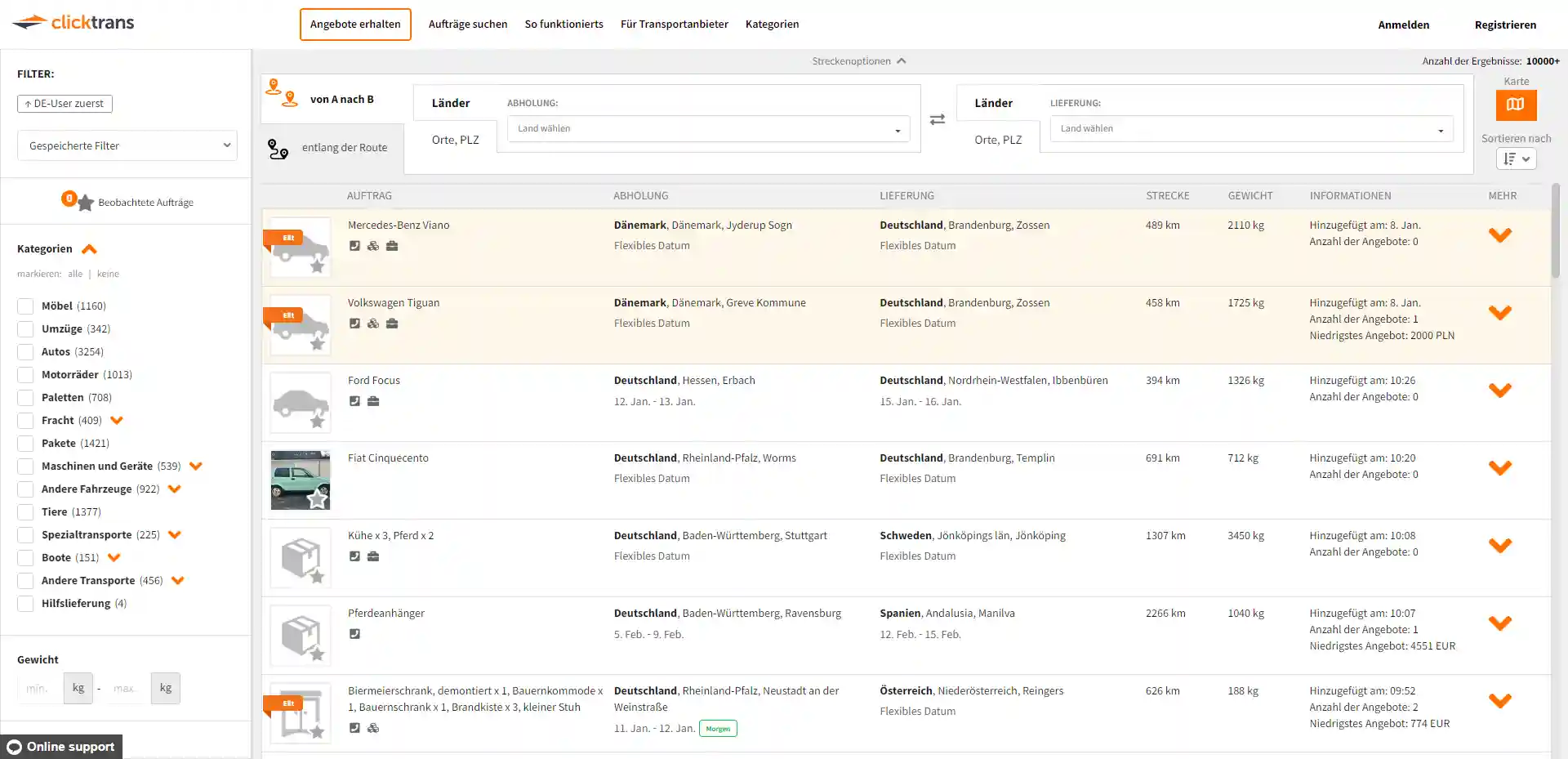The height and width of the screenshot is (759, 1568).
Task: Tick the Möbel category checkbox
Action: tap(25, 306)
